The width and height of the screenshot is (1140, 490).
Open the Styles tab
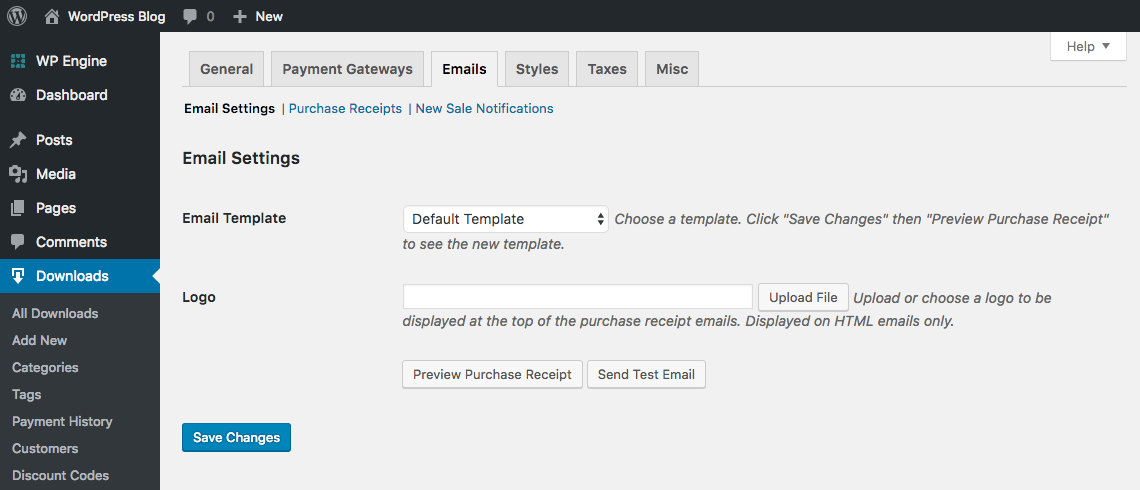[x=537, y=69]
